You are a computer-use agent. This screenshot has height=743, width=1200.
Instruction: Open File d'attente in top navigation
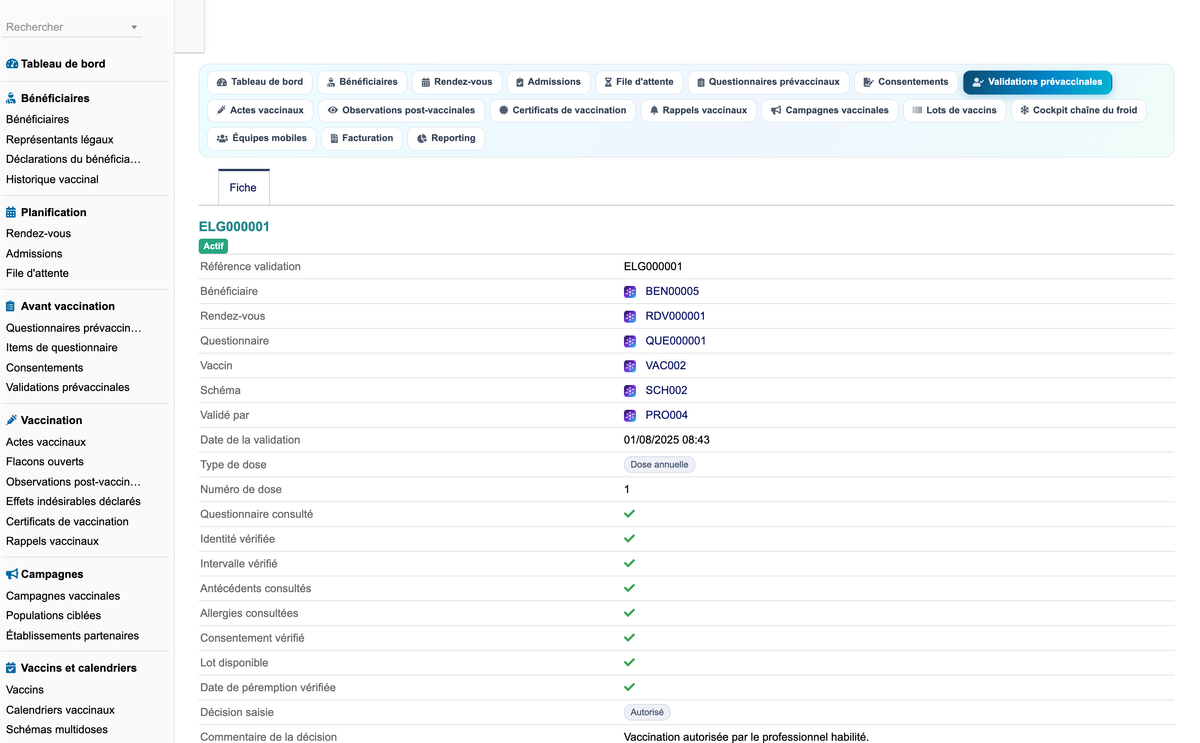coord(640,82)
